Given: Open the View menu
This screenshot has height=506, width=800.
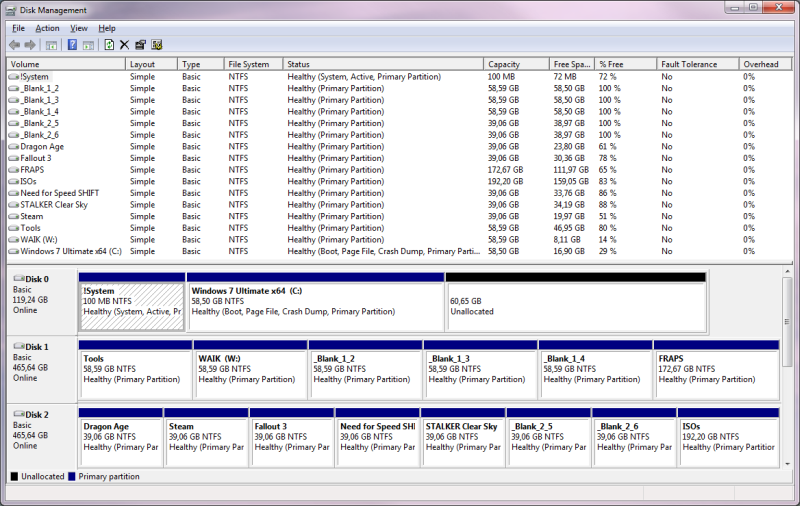Looking at the screenshot, I should pyautogui.click(x=79, y=28).
